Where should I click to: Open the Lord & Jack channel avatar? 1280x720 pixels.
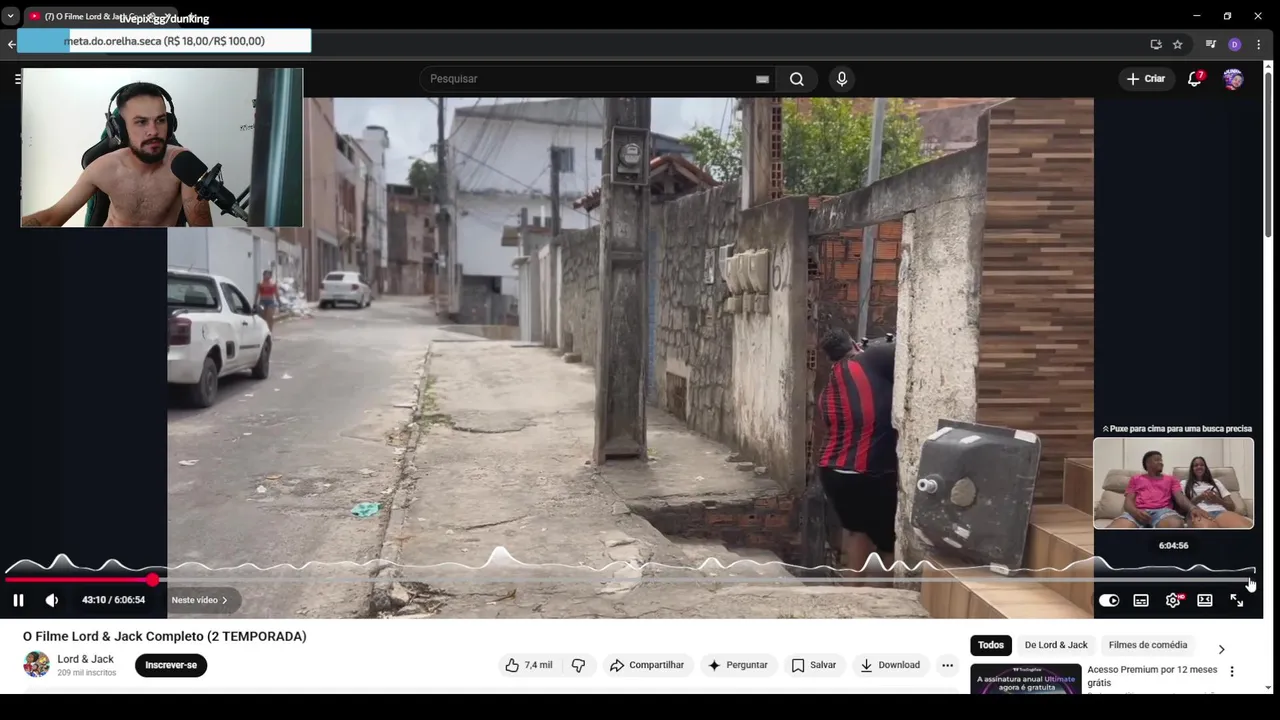pos(36,664)
